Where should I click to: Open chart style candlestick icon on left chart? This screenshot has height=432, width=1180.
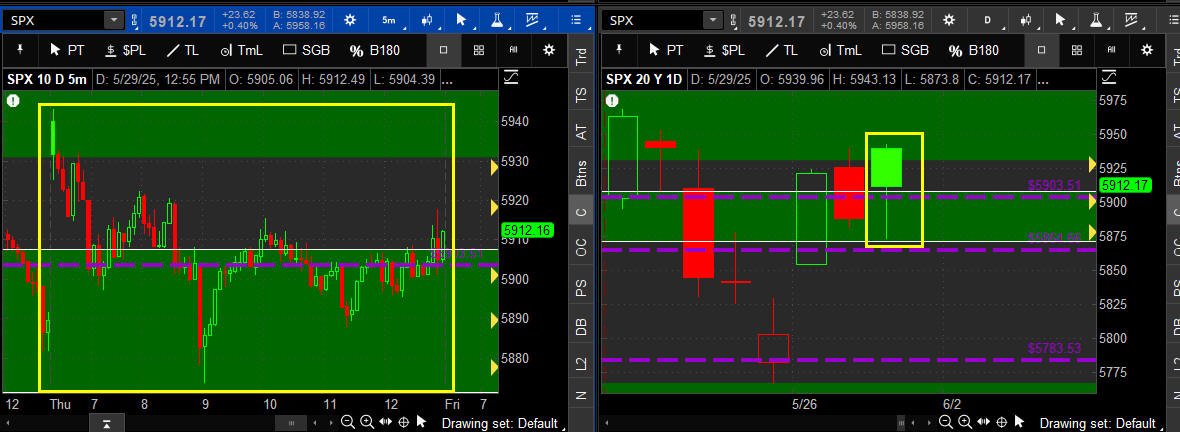click(427, 20)
